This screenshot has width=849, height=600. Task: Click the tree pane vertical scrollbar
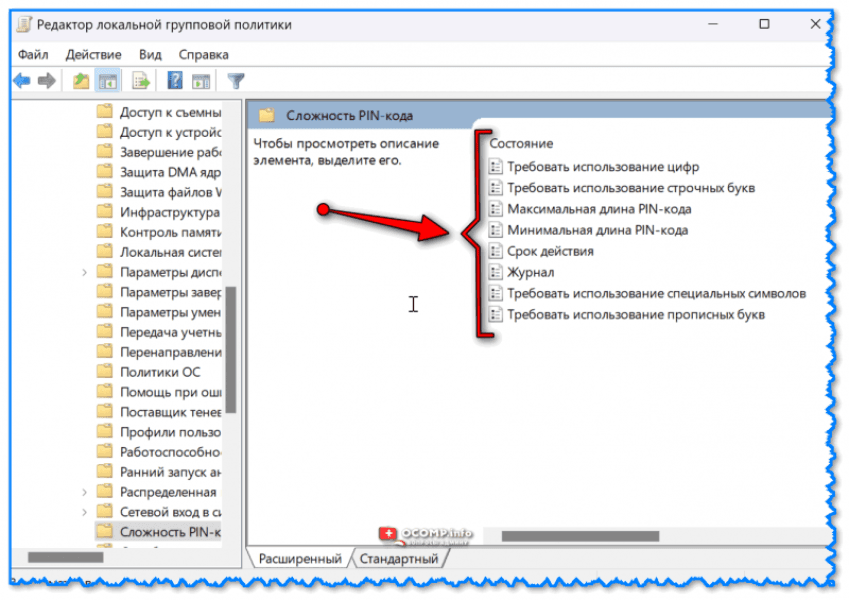231,350
